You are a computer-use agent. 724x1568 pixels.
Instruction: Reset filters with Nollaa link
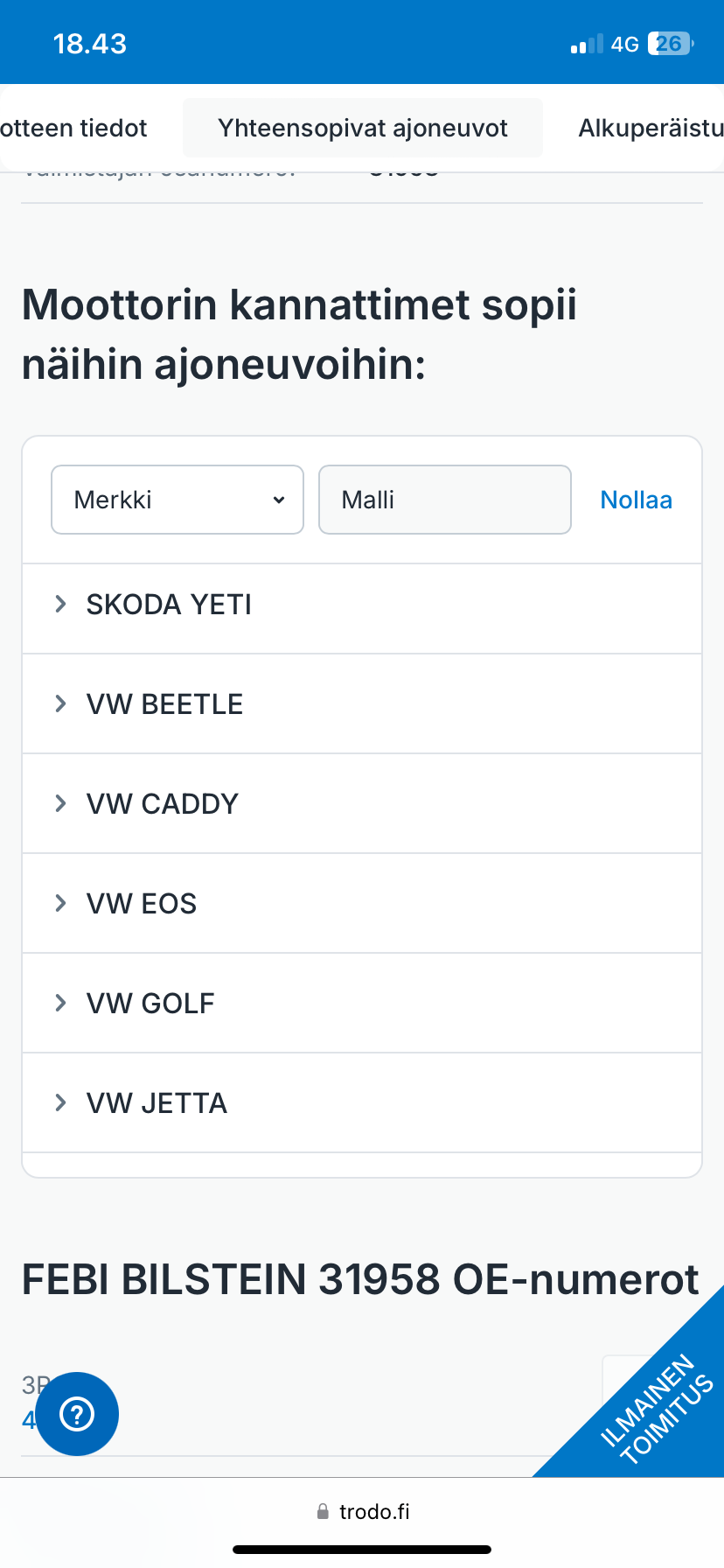tap(636, 500)
